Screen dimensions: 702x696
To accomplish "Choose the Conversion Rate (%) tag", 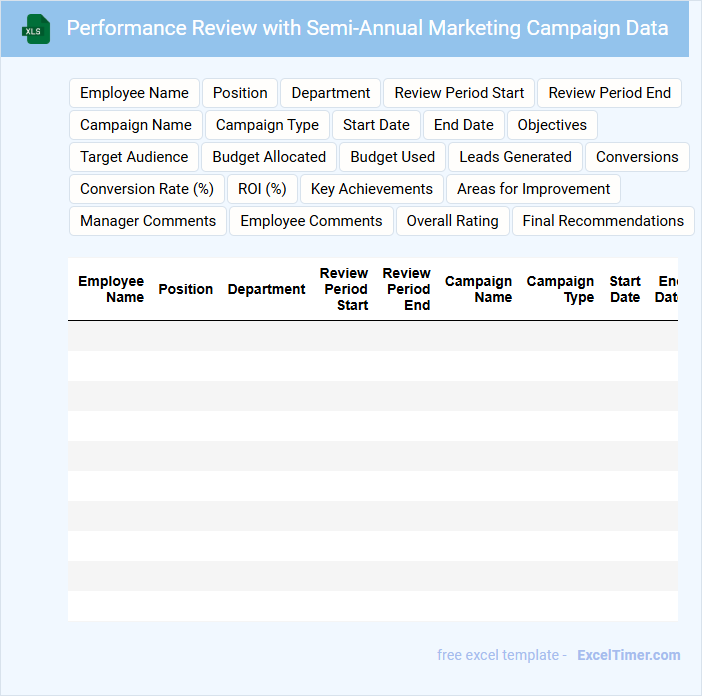I will [x=147, y=189].
